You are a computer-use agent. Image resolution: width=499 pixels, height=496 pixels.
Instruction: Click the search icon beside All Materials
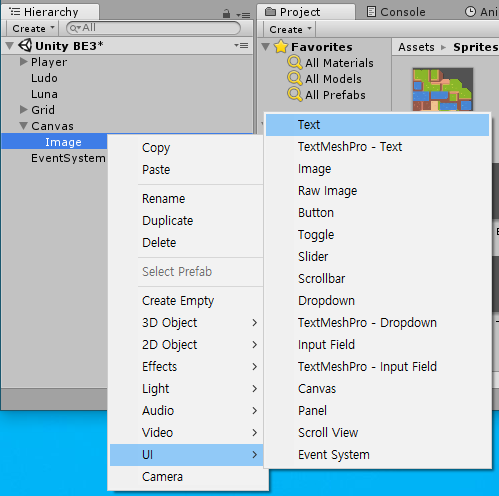point(295,62)
